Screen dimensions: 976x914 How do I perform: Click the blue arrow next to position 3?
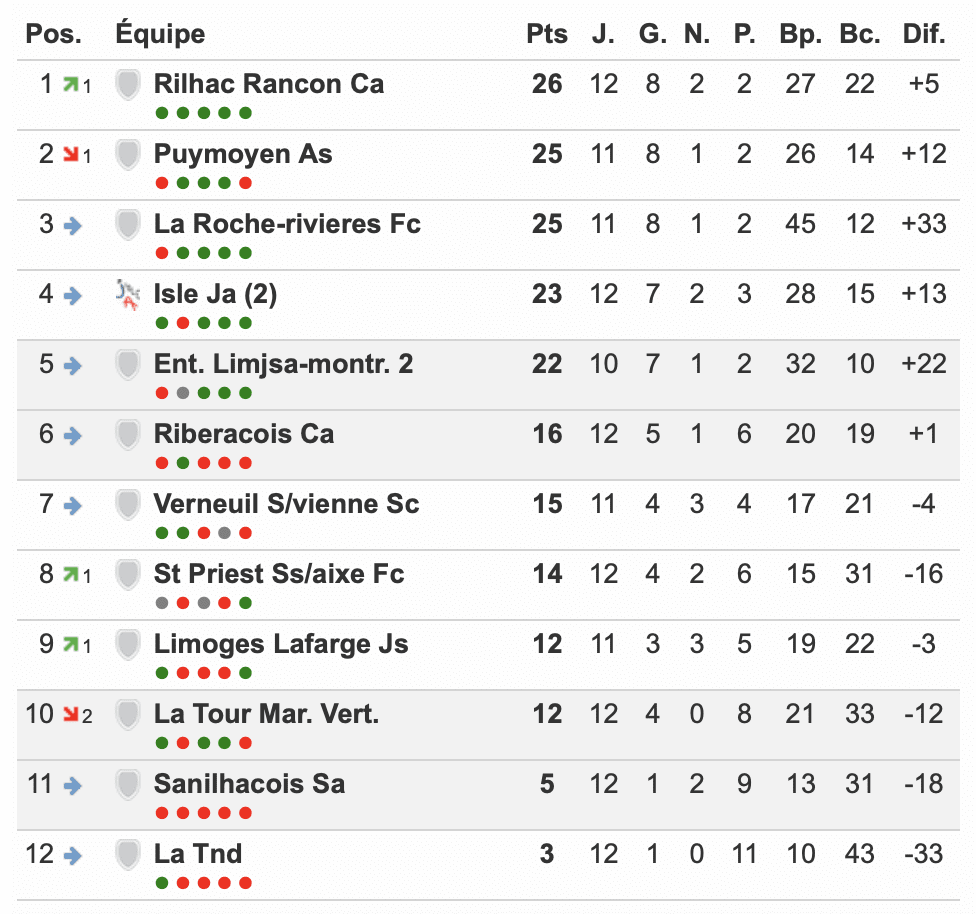(72, 225)
